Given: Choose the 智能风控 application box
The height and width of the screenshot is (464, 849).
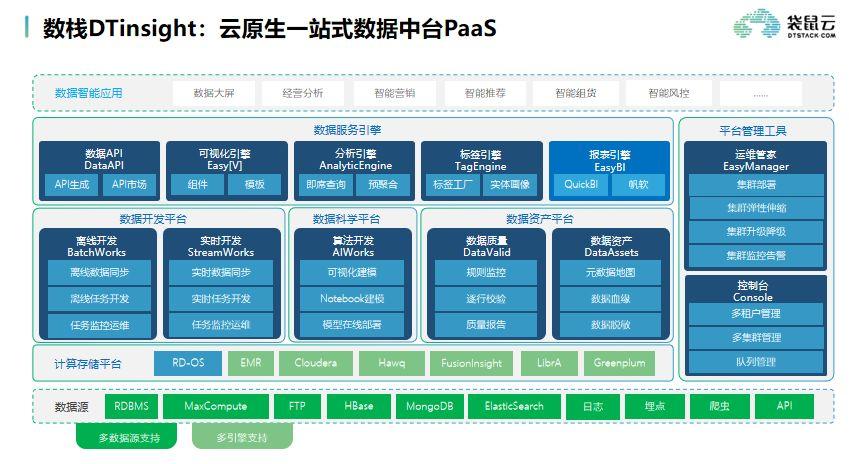Looking at the screenshot, I should pos(669,93).
